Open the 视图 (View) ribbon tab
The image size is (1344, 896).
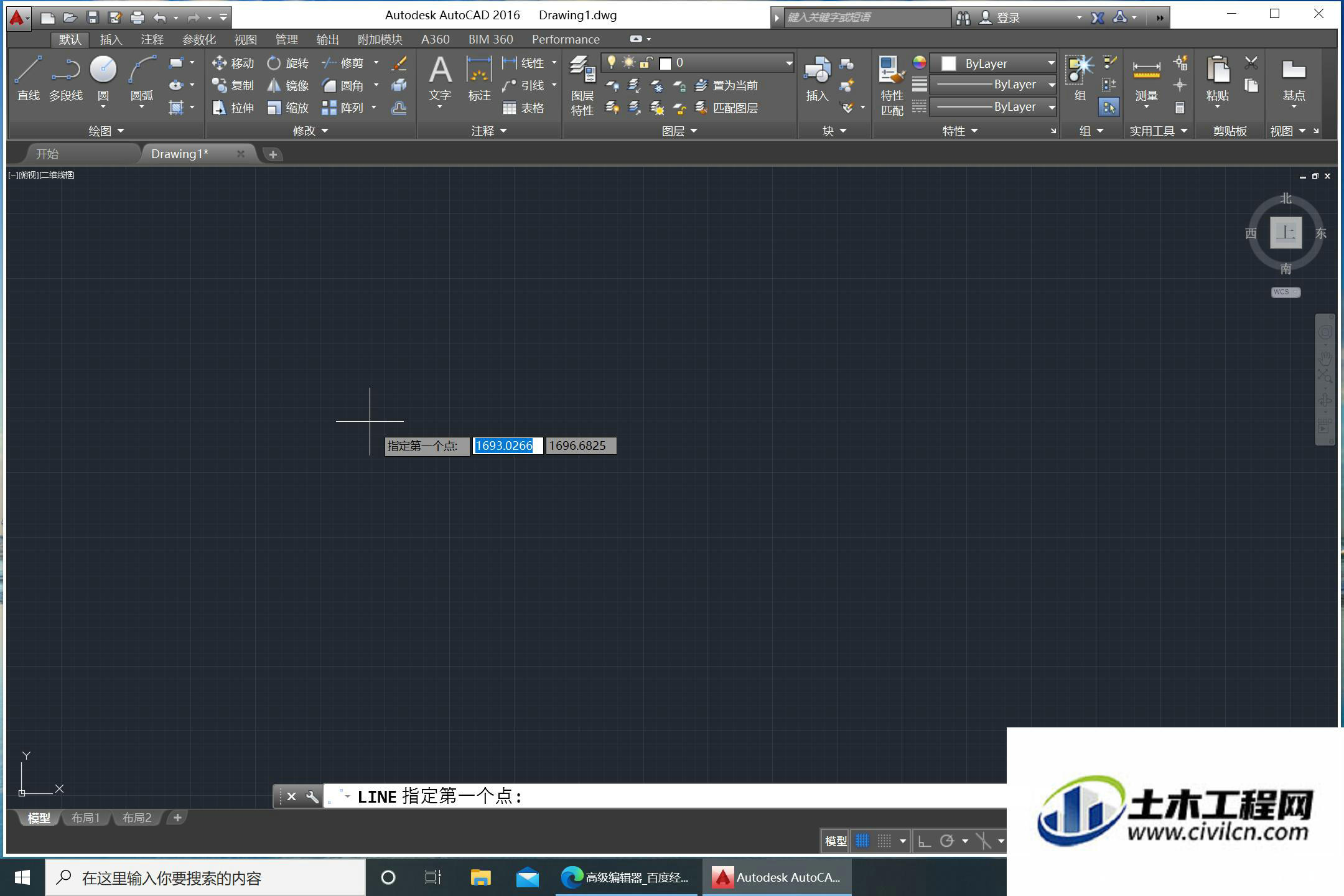pyautogui.click(x=245, y=39)
